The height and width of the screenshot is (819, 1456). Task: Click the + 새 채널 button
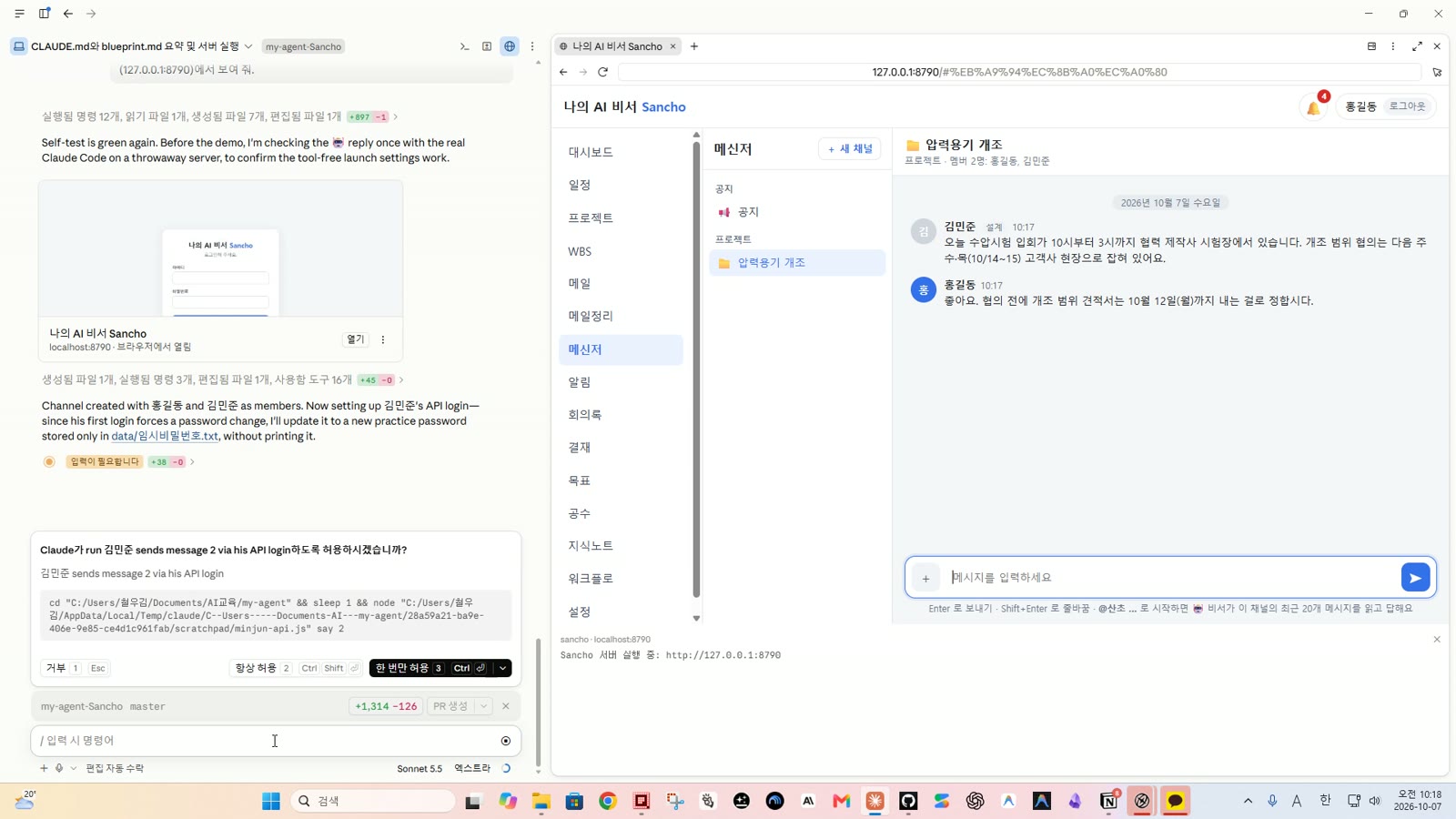850,148
